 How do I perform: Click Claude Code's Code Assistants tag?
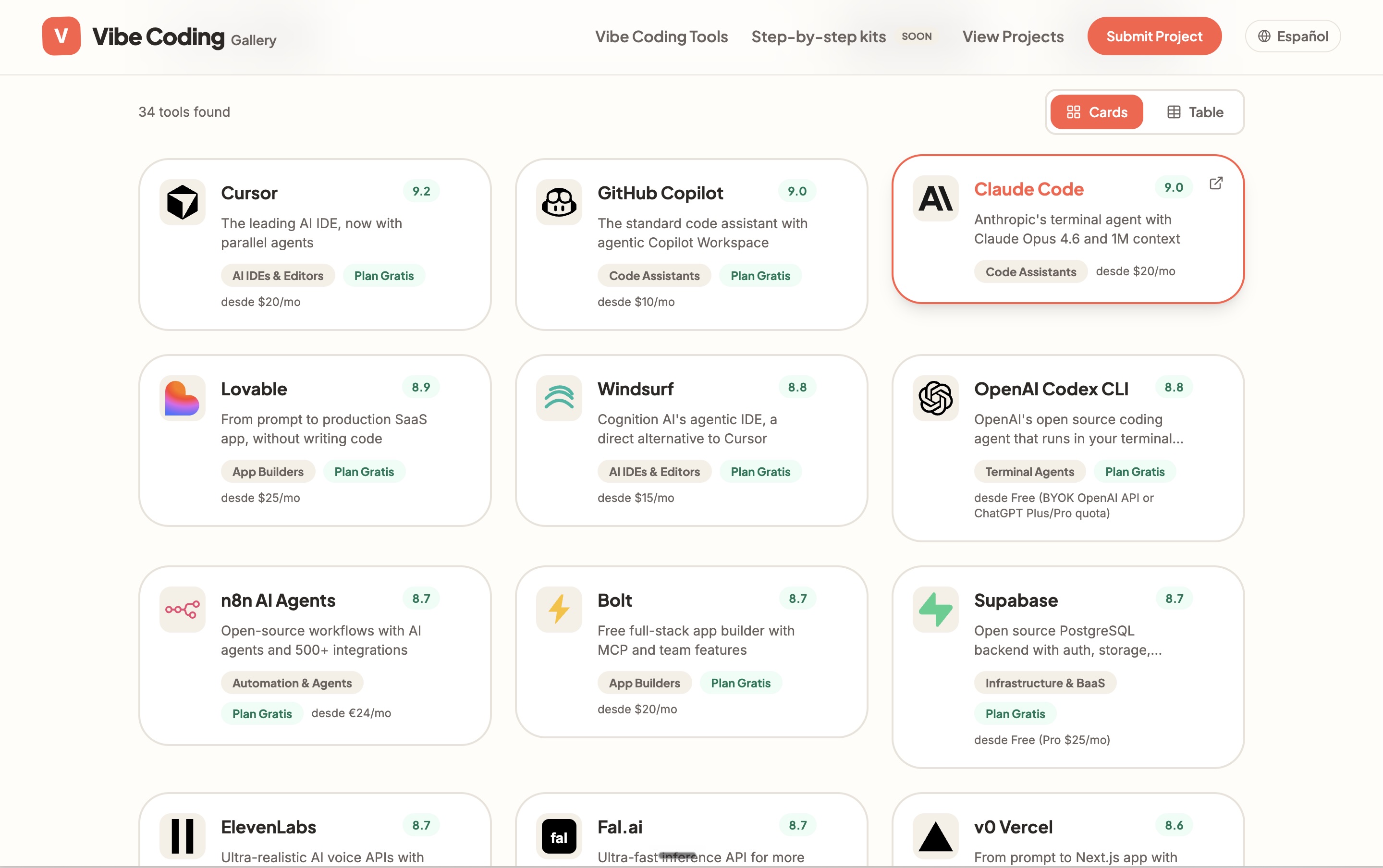(1031, 271)
